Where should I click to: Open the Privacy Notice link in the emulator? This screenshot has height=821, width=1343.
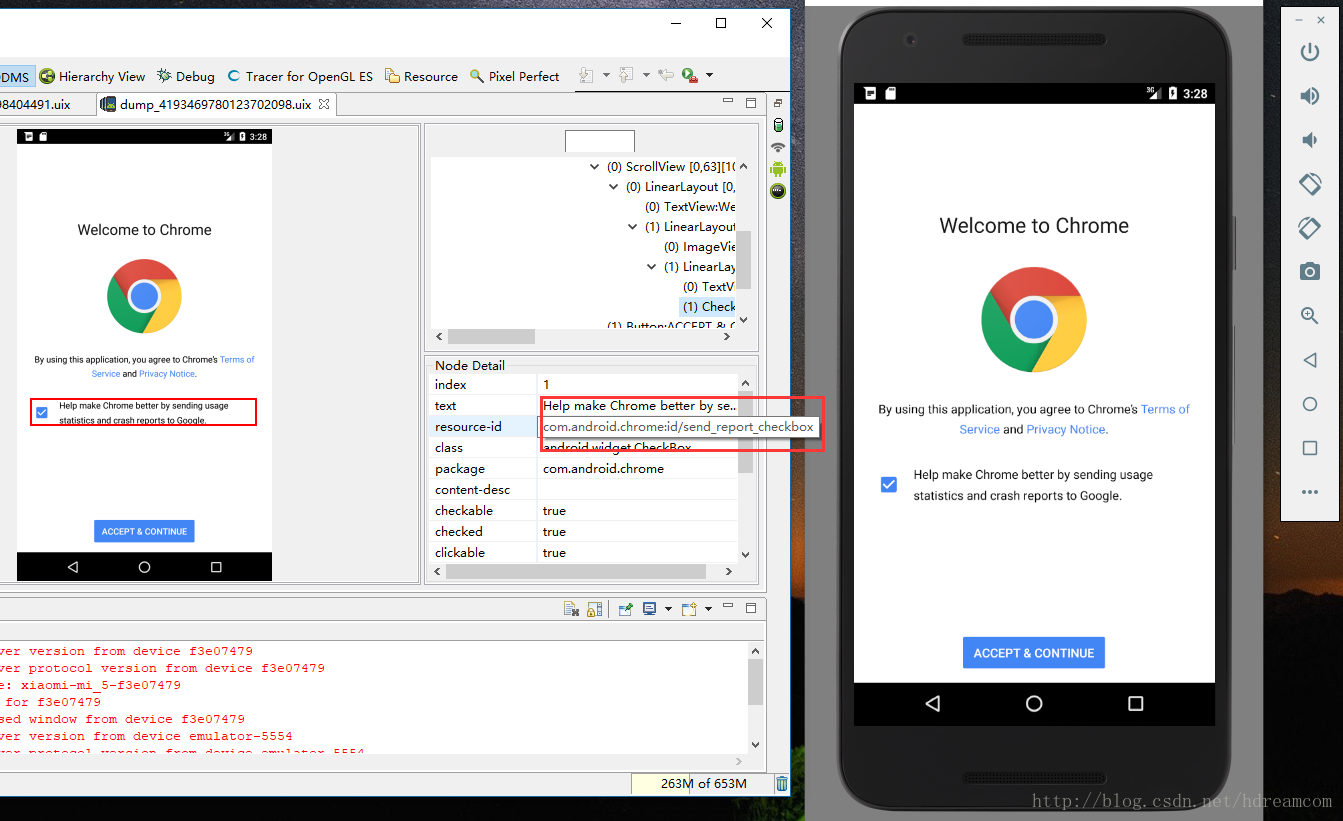tap(1066, 429)
